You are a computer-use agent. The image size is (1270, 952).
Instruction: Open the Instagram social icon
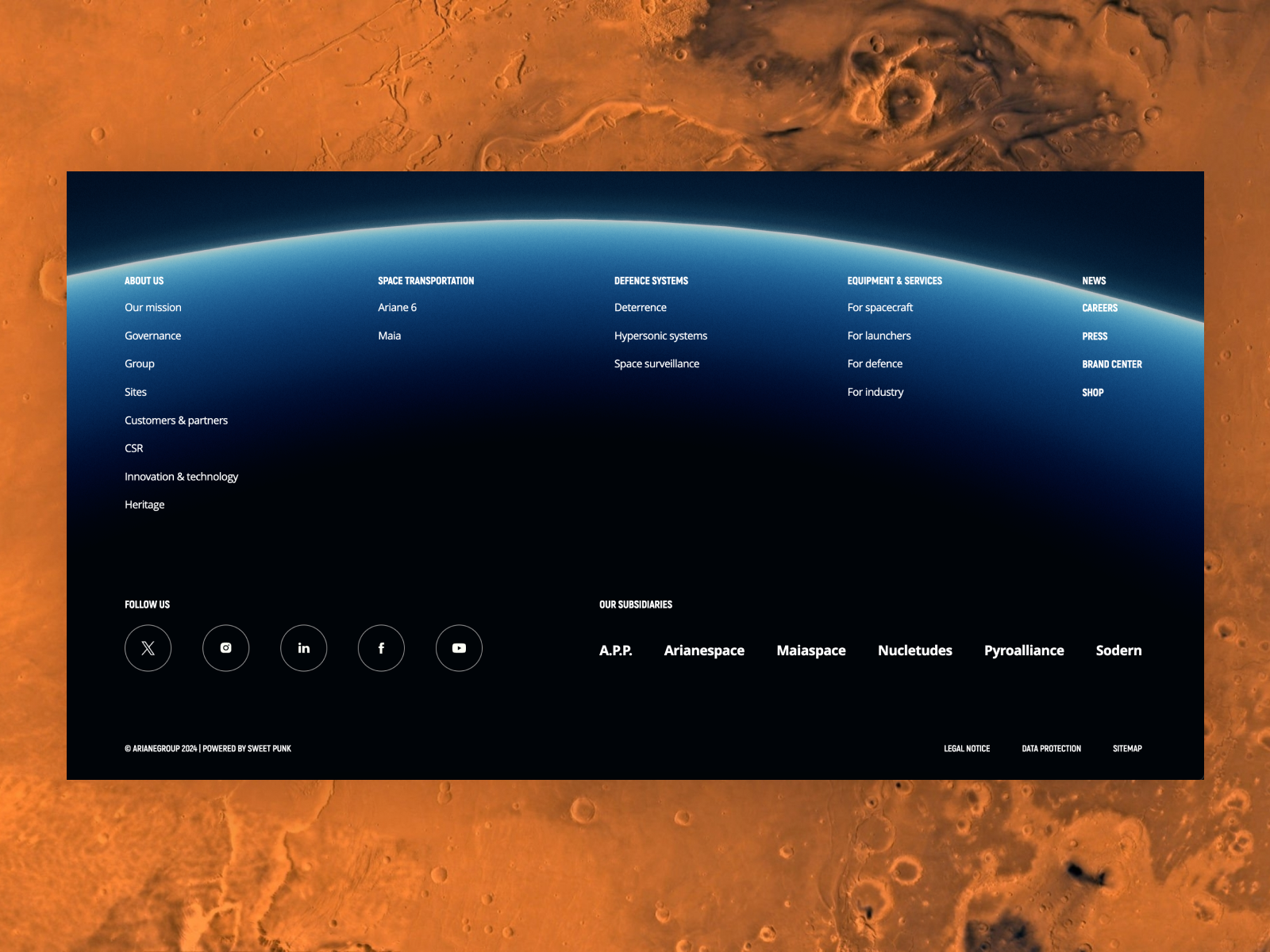pyautogui.click(x=225, y=648)
